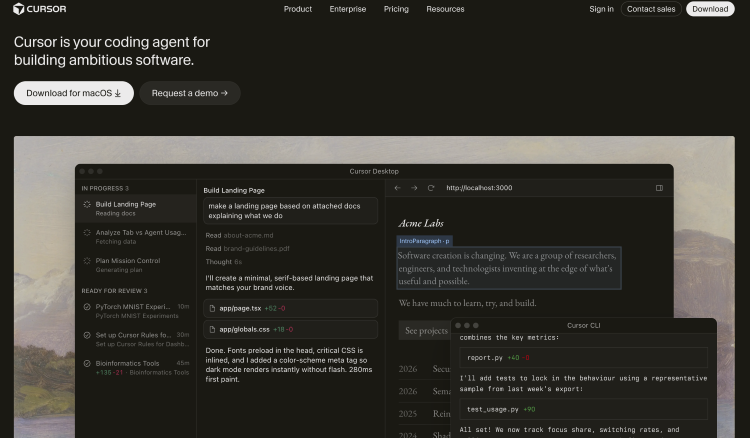This screenshot has height=438, width=750.
Task: Click the browser forward arrow icon
Action: pos(414,188)
